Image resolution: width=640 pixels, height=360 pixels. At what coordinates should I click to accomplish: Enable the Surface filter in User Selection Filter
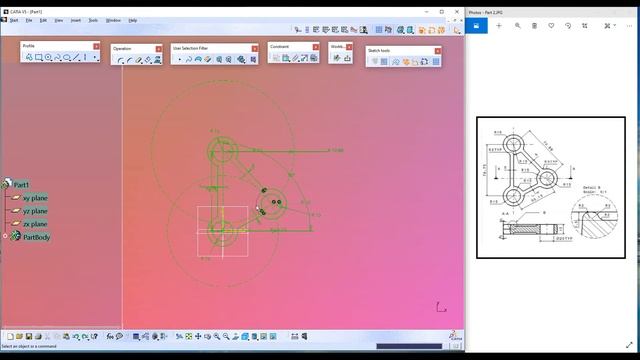pyautogui.click(x=198, y=60)
